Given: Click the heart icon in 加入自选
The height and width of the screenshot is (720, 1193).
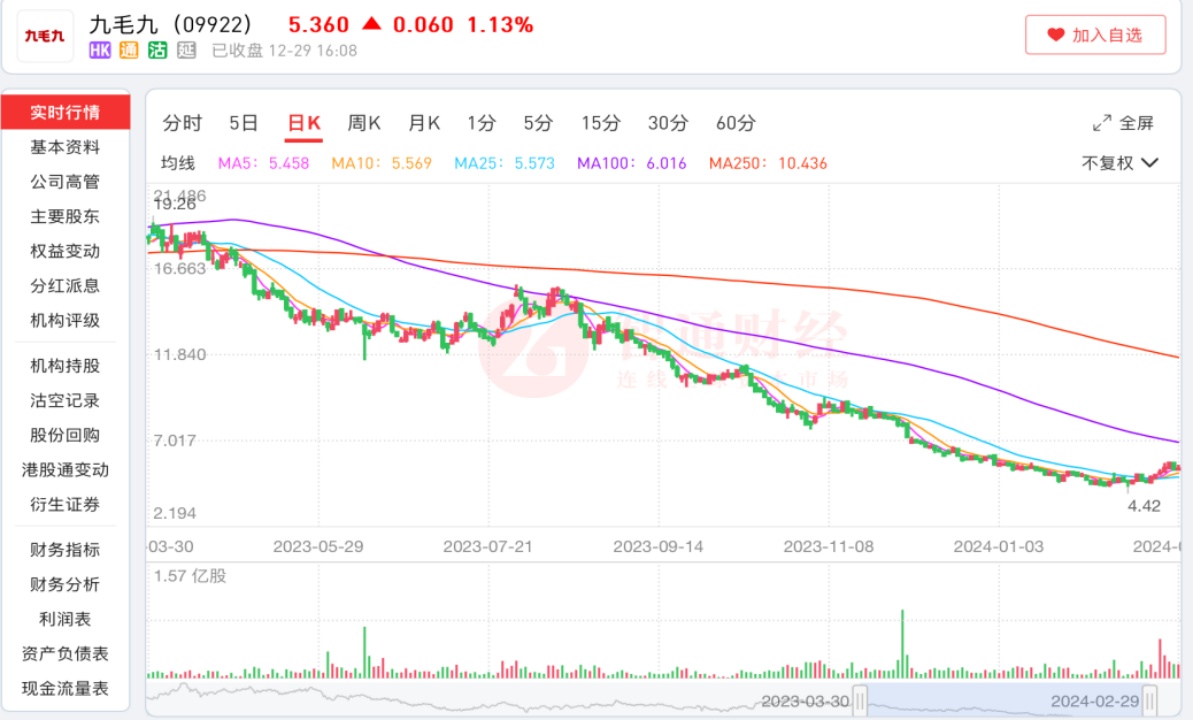Looking at the screenshot, I should coord(1056,35).
